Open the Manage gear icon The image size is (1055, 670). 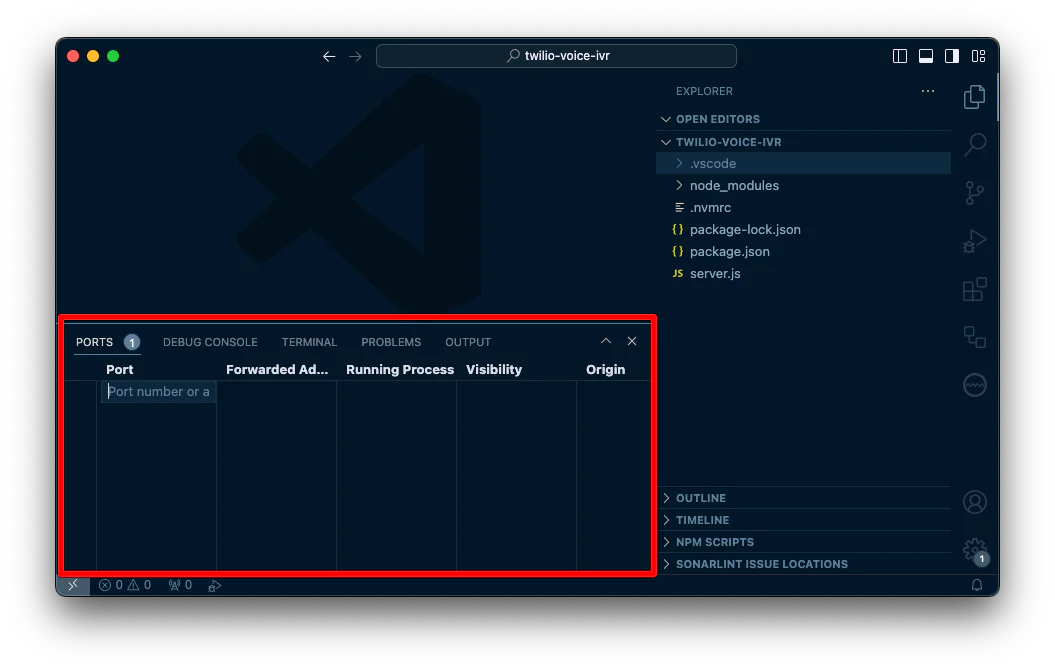(x=974, y=550)
